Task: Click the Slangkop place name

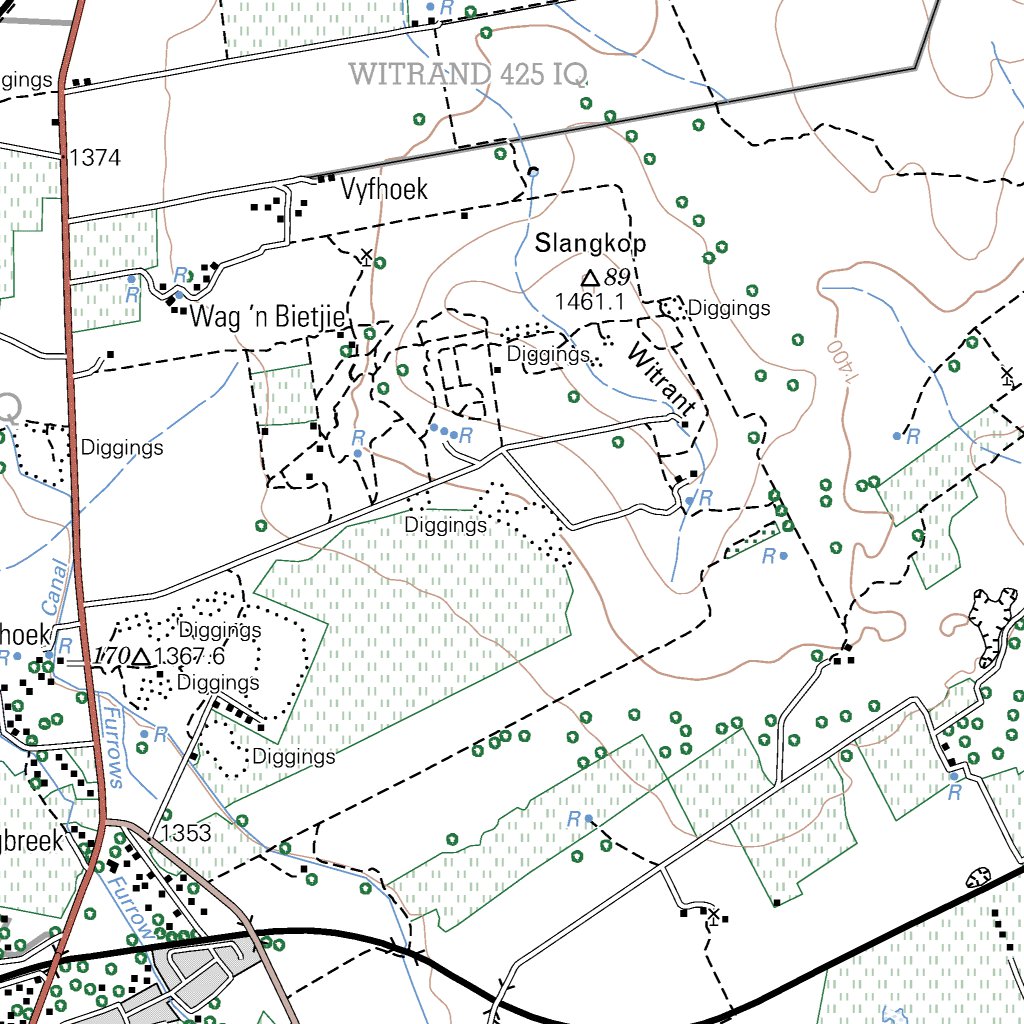Action: point(591,242)
